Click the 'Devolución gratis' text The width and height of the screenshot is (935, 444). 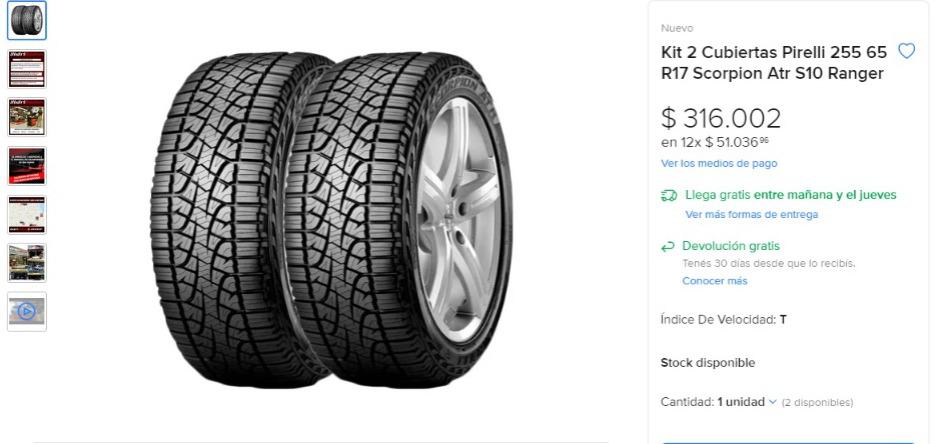tap(730, 246)
